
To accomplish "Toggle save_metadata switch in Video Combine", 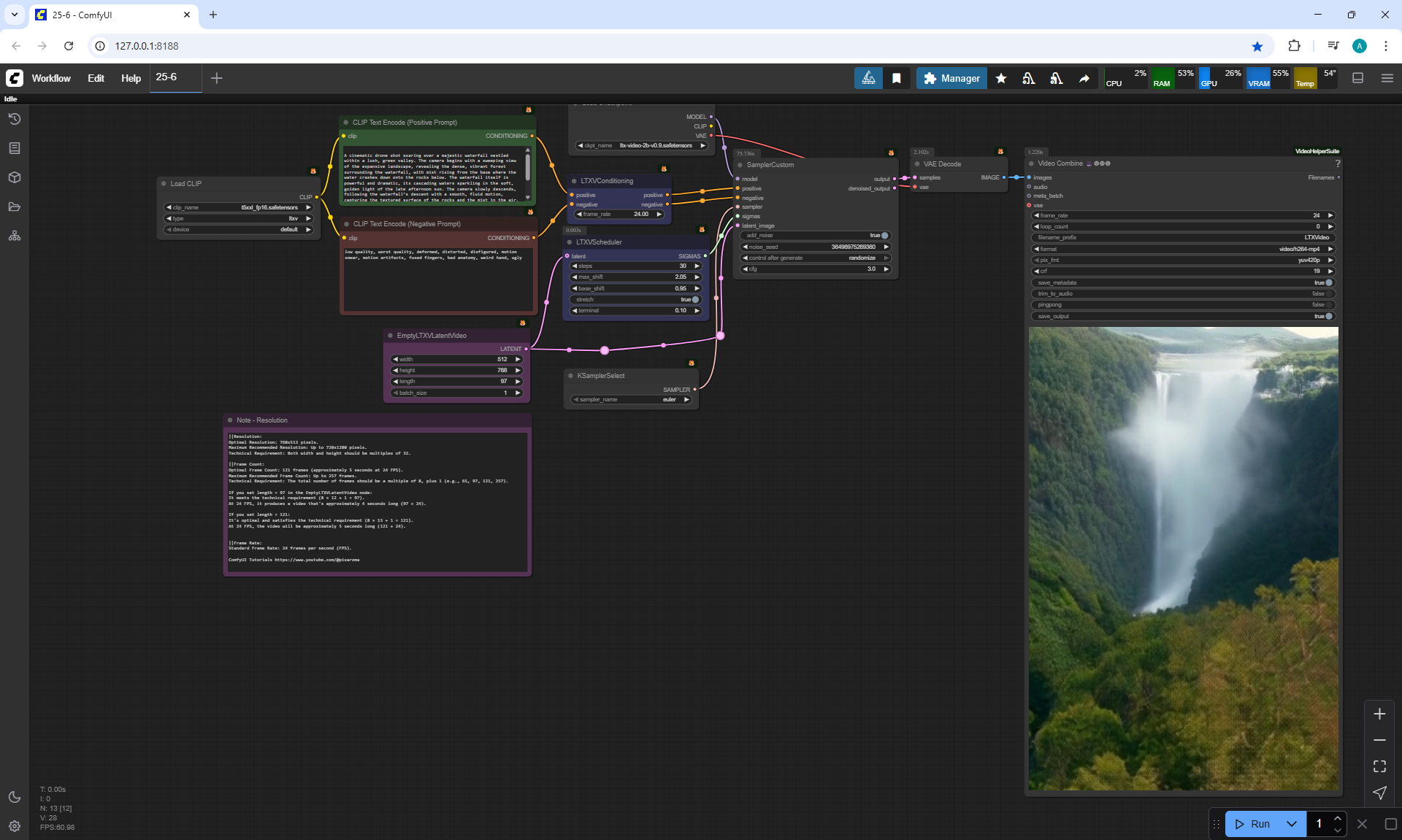I will point(1328,282).
